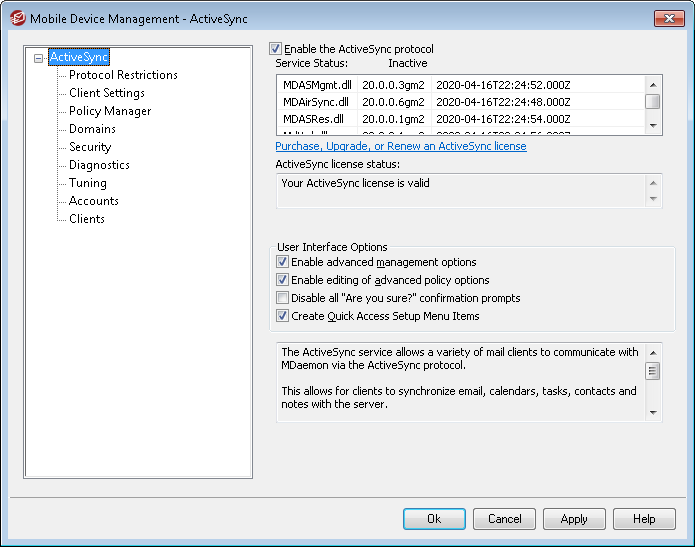Open Domains page in tree
Viewport: 695px width, 547px height.
(x=92, y=129)
